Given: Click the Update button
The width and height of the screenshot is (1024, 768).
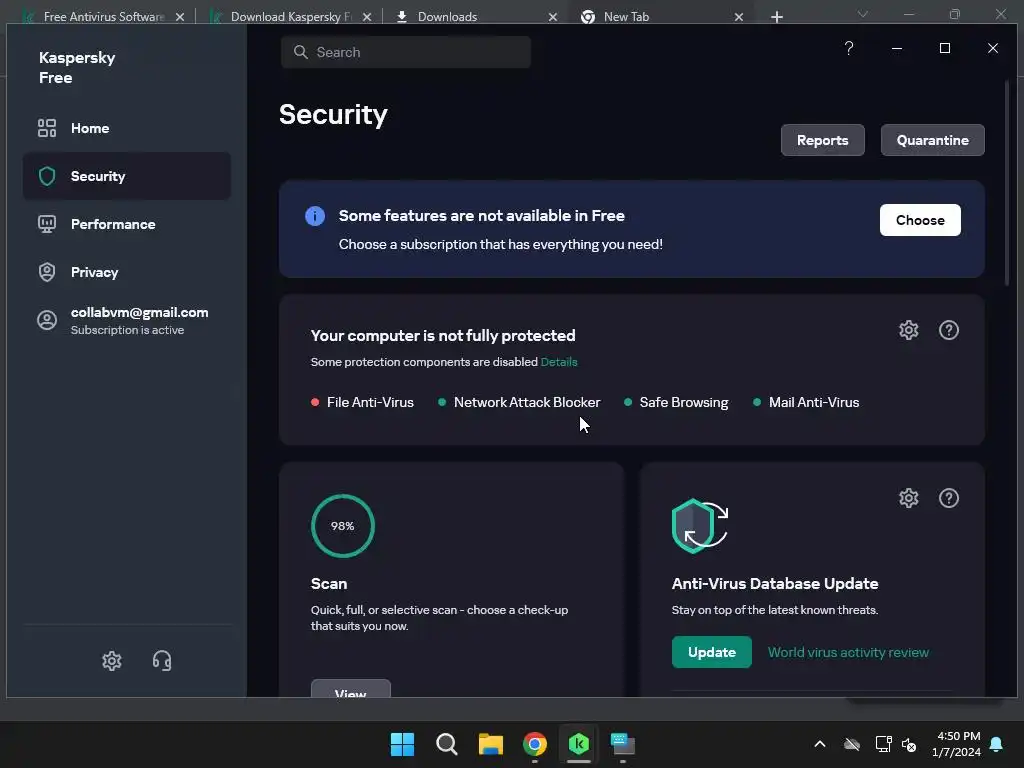Looking at the screenshot, I should click(x=711, y=652).
